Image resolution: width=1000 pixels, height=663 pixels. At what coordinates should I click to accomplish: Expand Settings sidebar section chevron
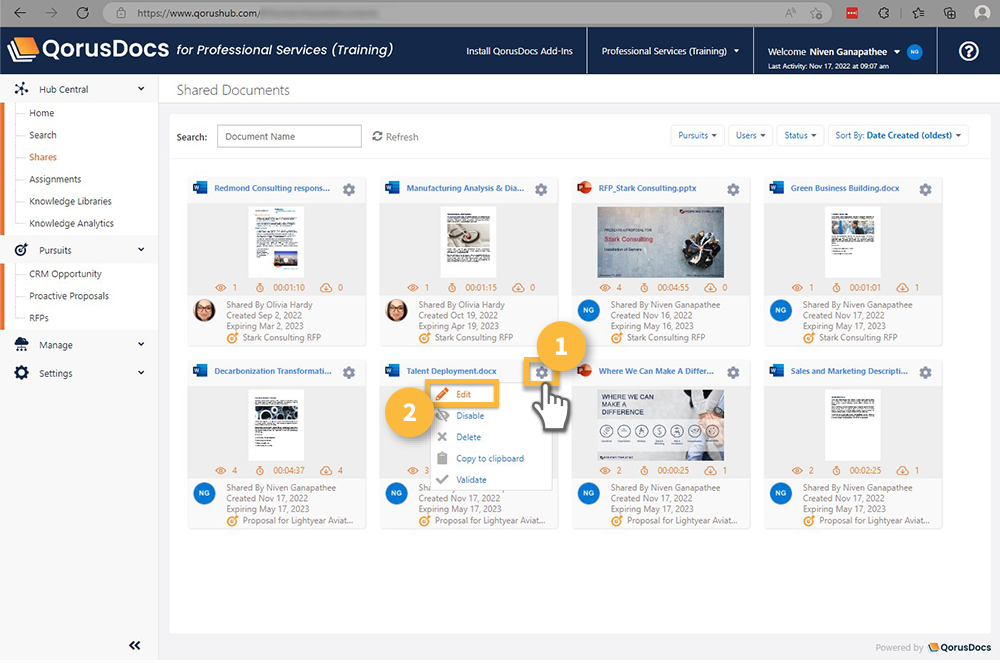[x=141, y=372]
